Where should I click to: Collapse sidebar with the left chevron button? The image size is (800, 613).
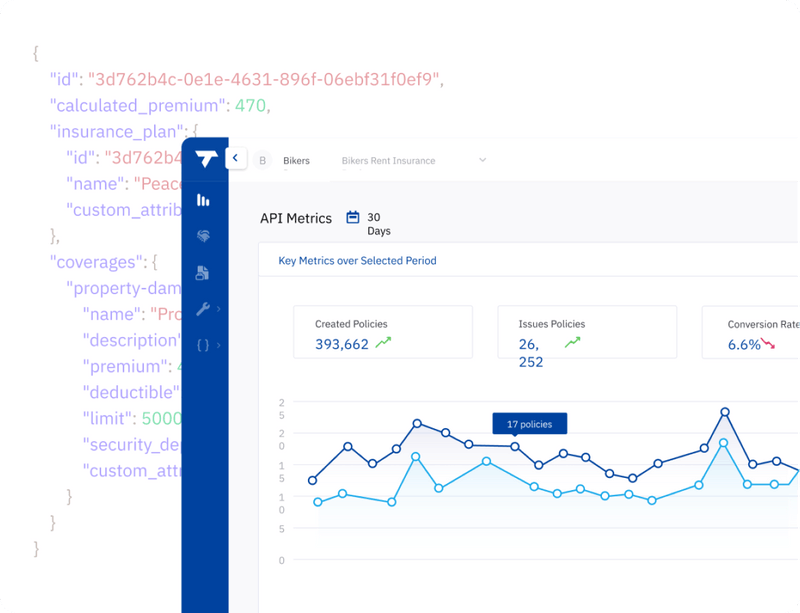pyautogui.click(x=236, y=158)
